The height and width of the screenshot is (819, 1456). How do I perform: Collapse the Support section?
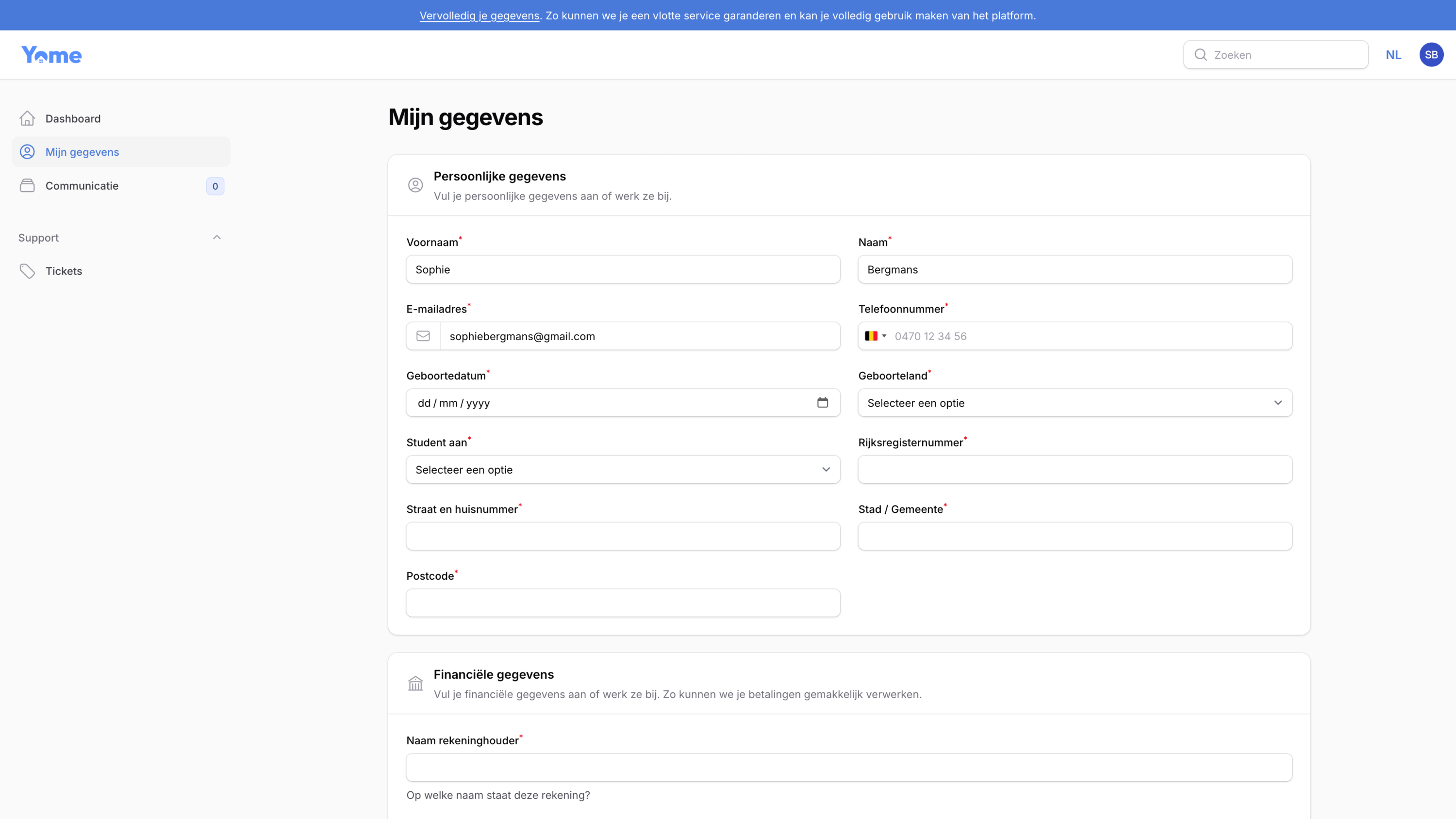(216, 237)
